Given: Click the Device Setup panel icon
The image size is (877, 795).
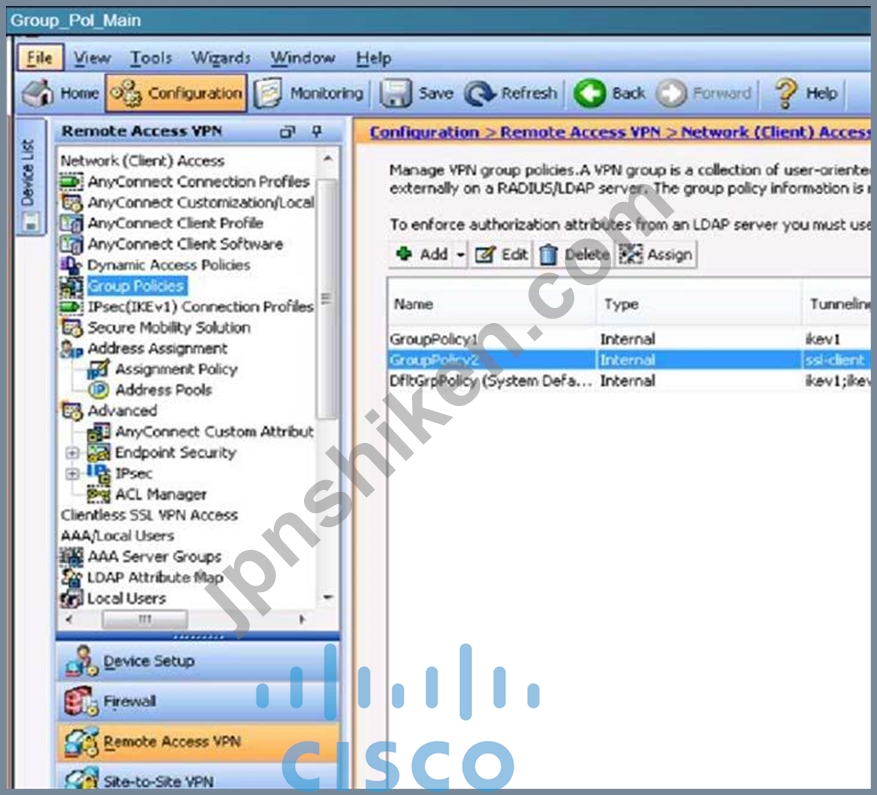Looking at the screenshot, I should pos(81,661).
